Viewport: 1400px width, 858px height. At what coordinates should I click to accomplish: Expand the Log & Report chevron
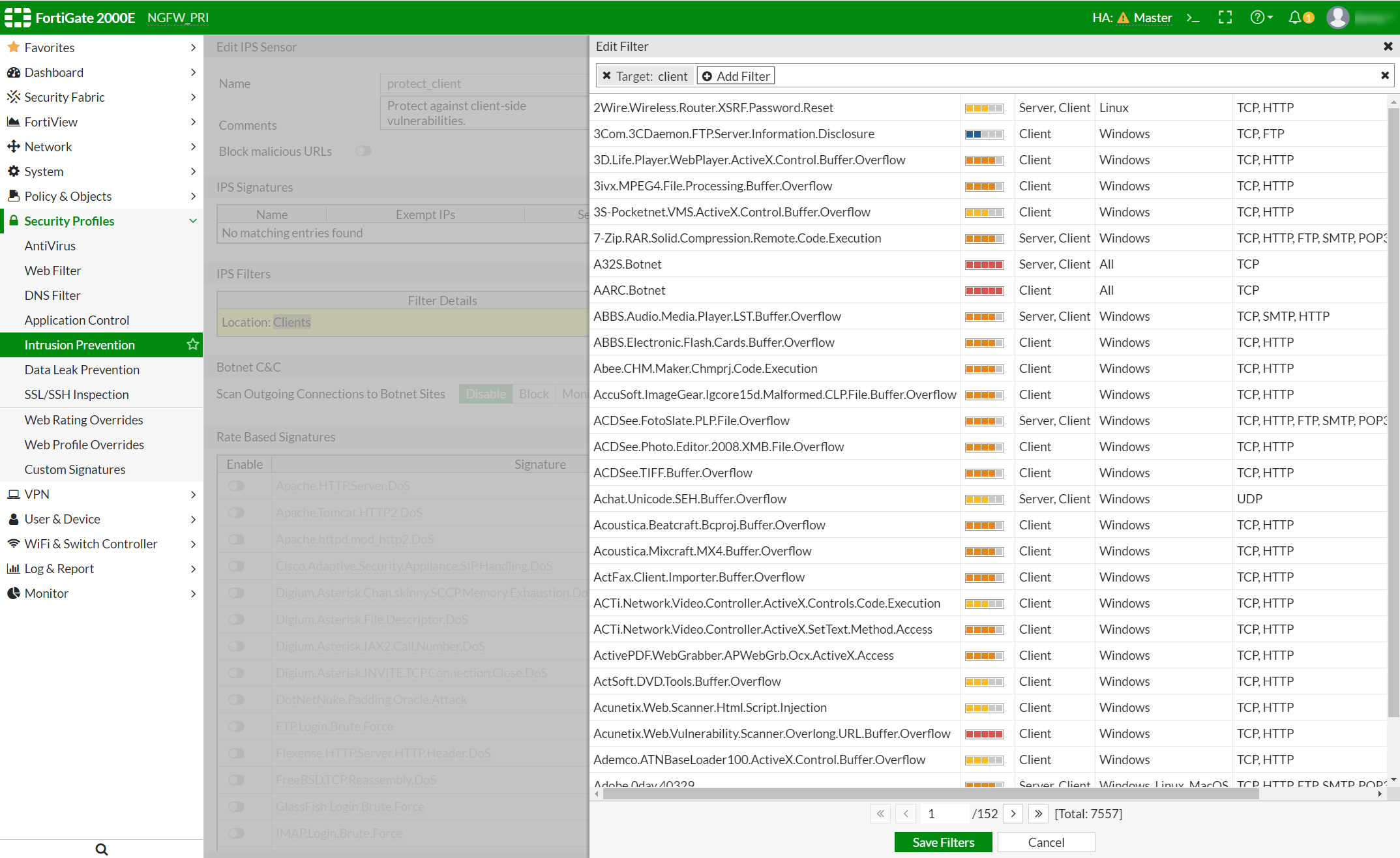(193, 569)
